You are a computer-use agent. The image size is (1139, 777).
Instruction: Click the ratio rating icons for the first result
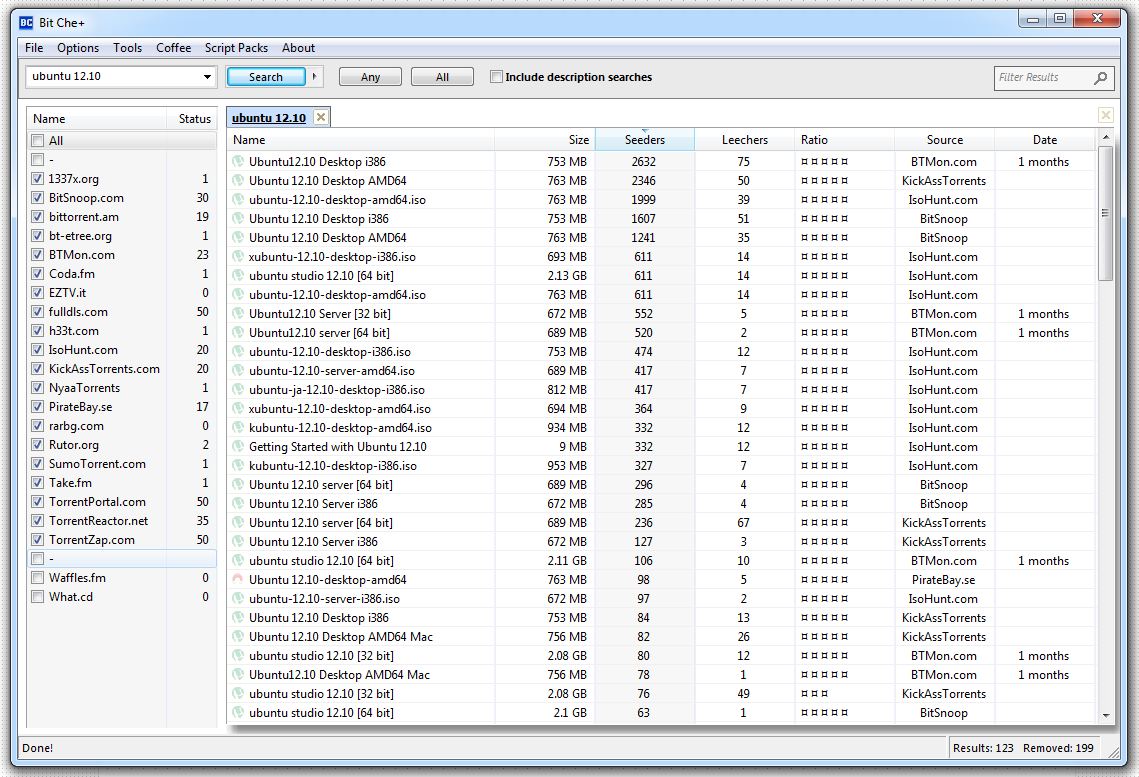(x=824, y=162)
